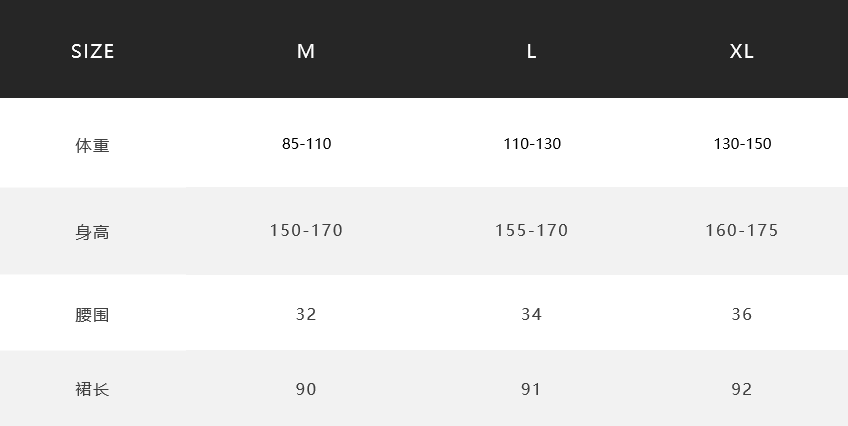
Task: Click weight value 130-150
Action: [743, 144]
